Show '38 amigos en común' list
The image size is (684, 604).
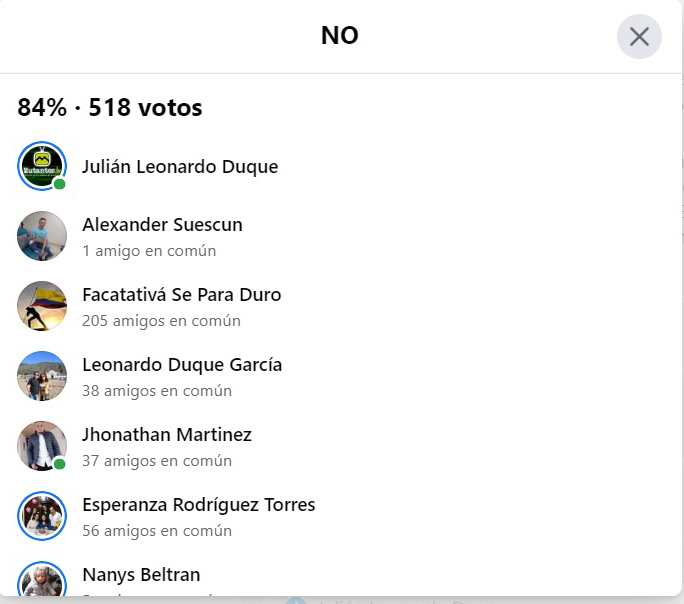click(157, 391)
